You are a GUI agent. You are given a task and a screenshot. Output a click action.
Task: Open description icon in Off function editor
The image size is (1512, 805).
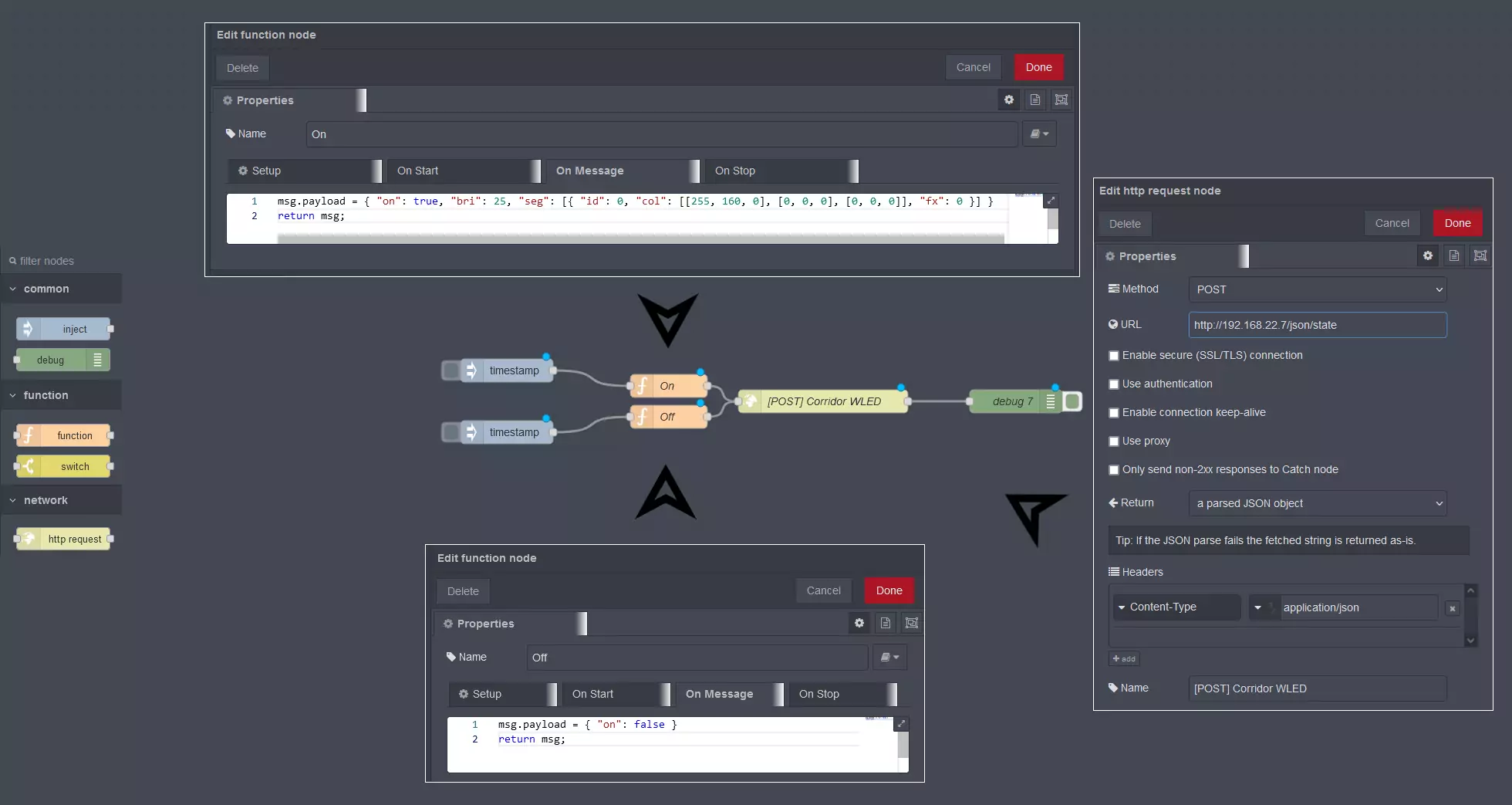[x=886, y=623]
